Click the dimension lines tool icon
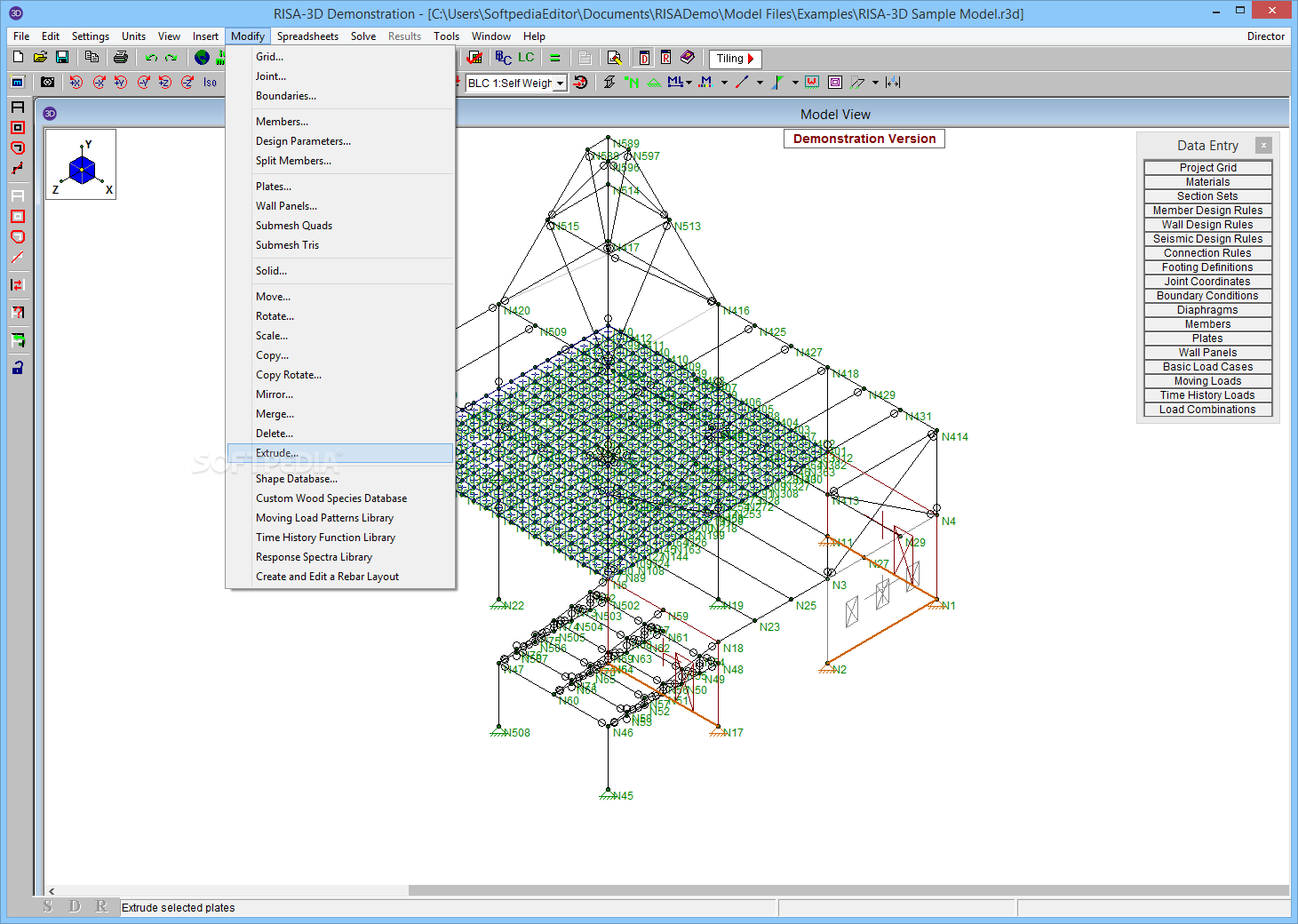 [x=893, y=82]
